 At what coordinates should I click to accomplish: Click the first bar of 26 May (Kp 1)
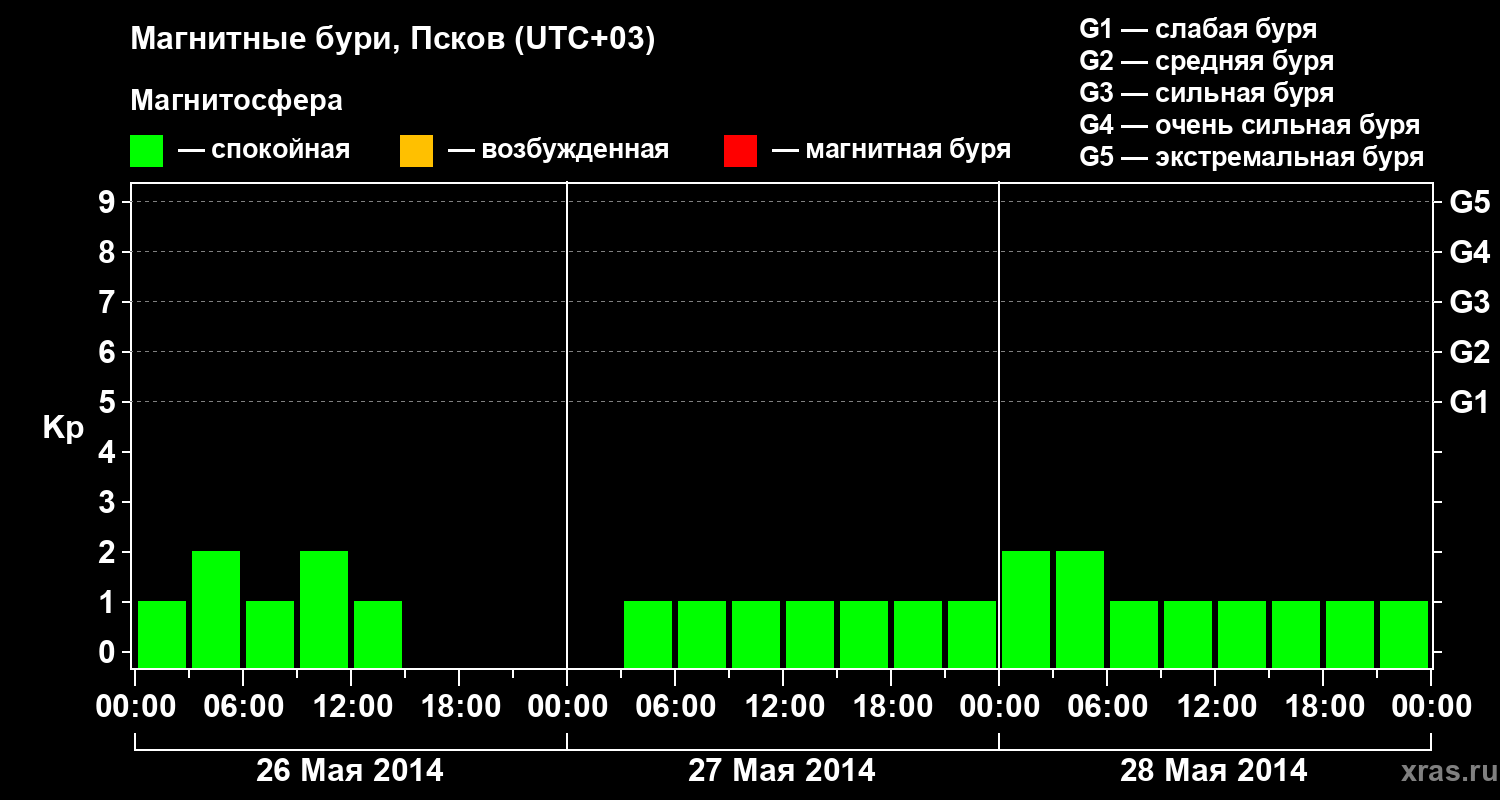[162, 634]
